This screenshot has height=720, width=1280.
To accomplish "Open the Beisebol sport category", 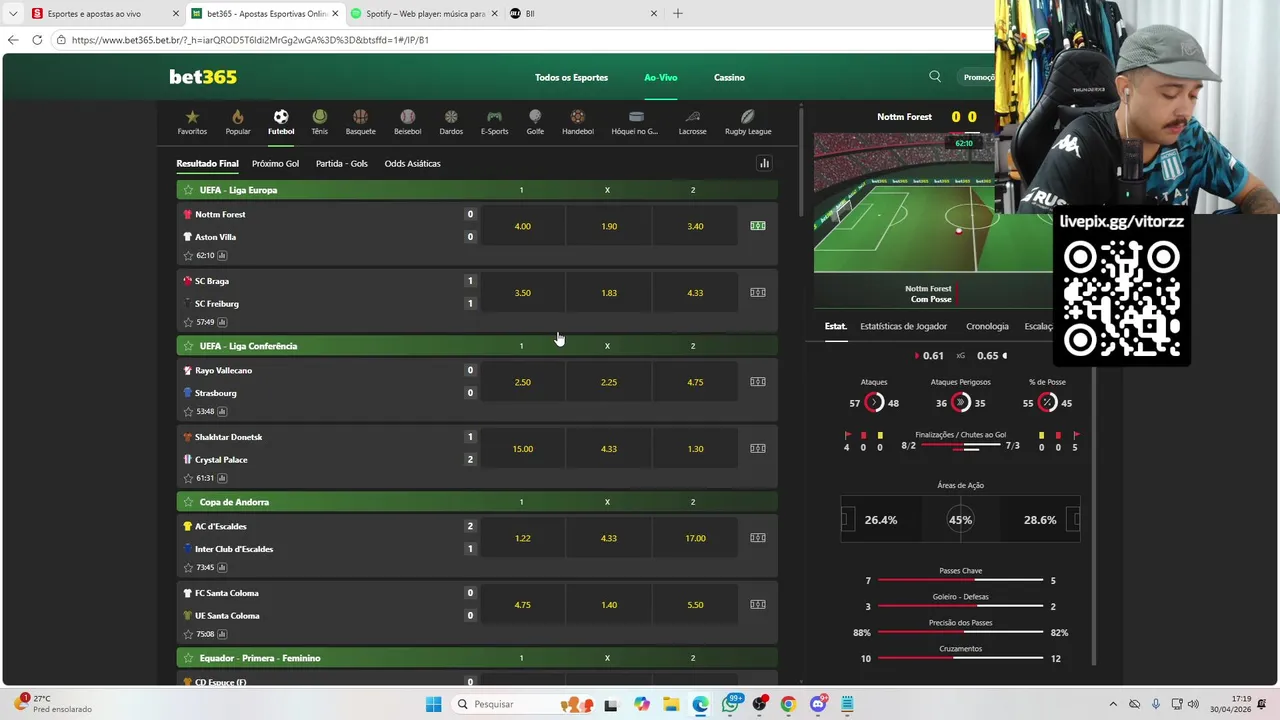I will point(407,122).
